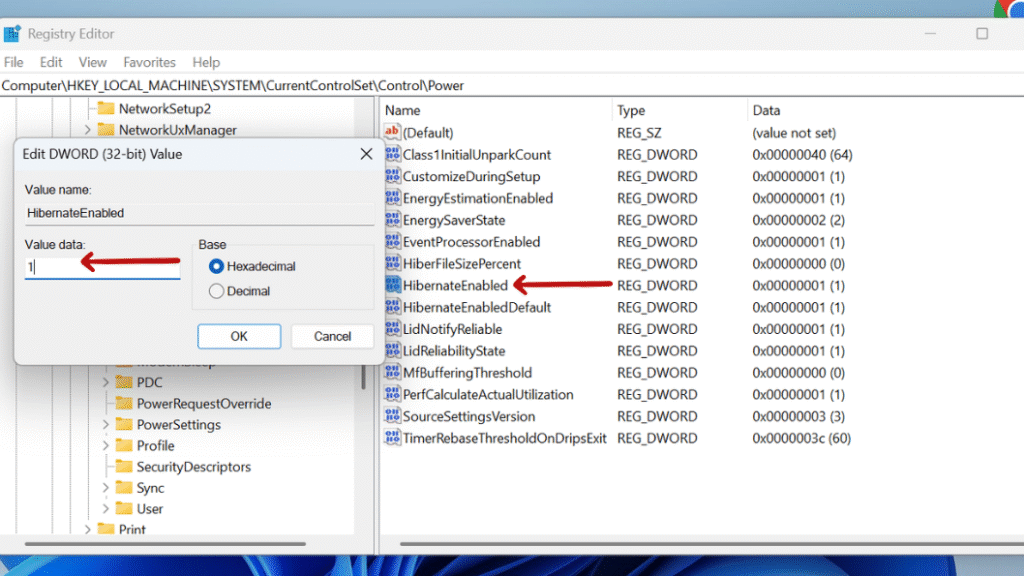This screenshot has height=576, width=1024.
Task: Expand the PowerSettings tree node
Action: 106,424
